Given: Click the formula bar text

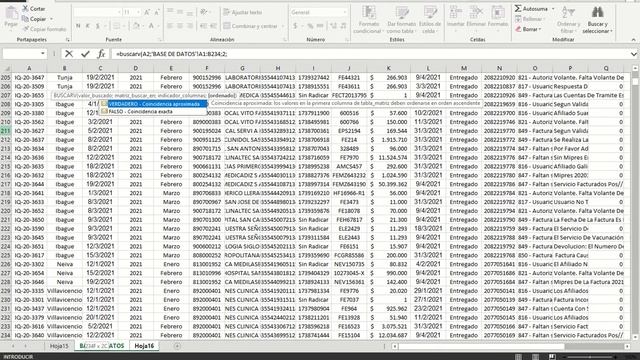Looking at the screenshot, I should pos(171,54).
